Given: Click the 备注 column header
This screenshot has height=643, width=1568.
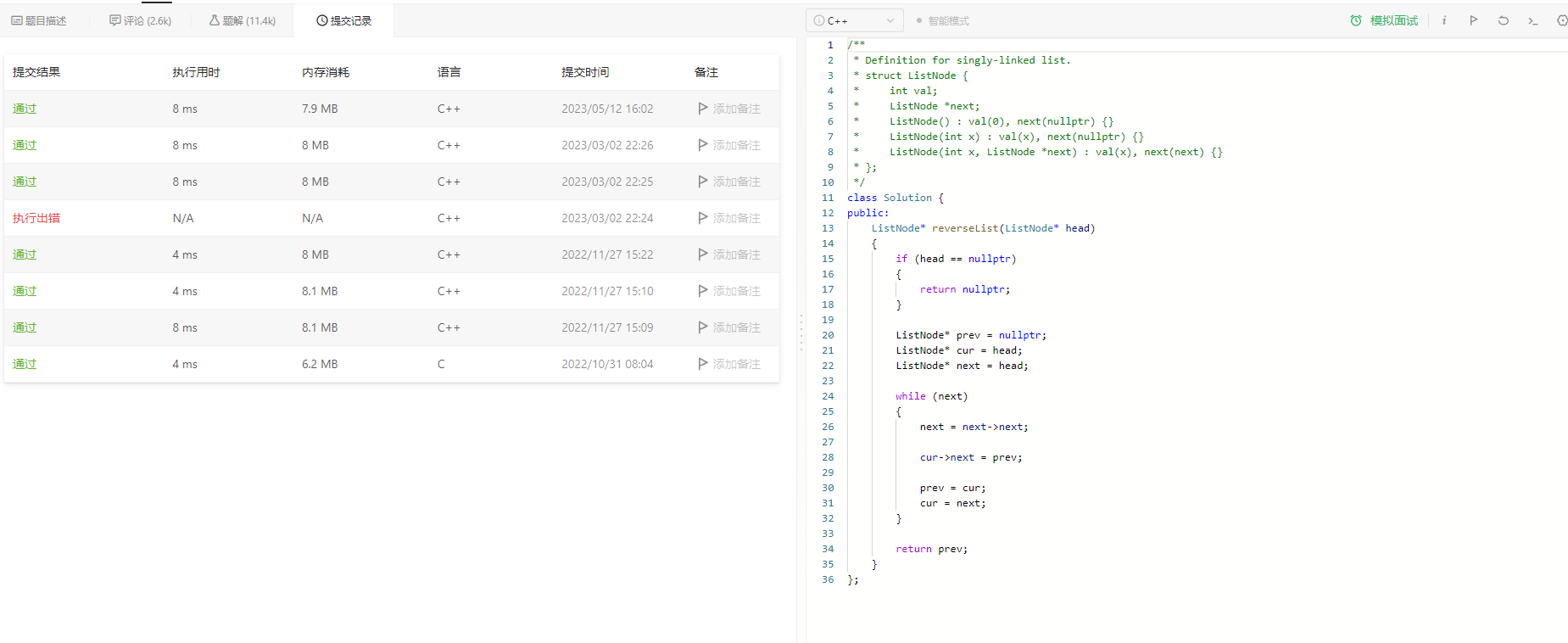Looking at the screenshot, I should (706, 72).
